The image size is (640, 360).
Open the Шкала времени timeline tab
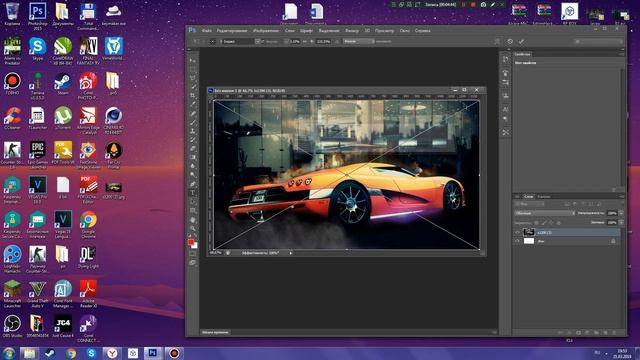pyautogui.click(x=215, y=332)
